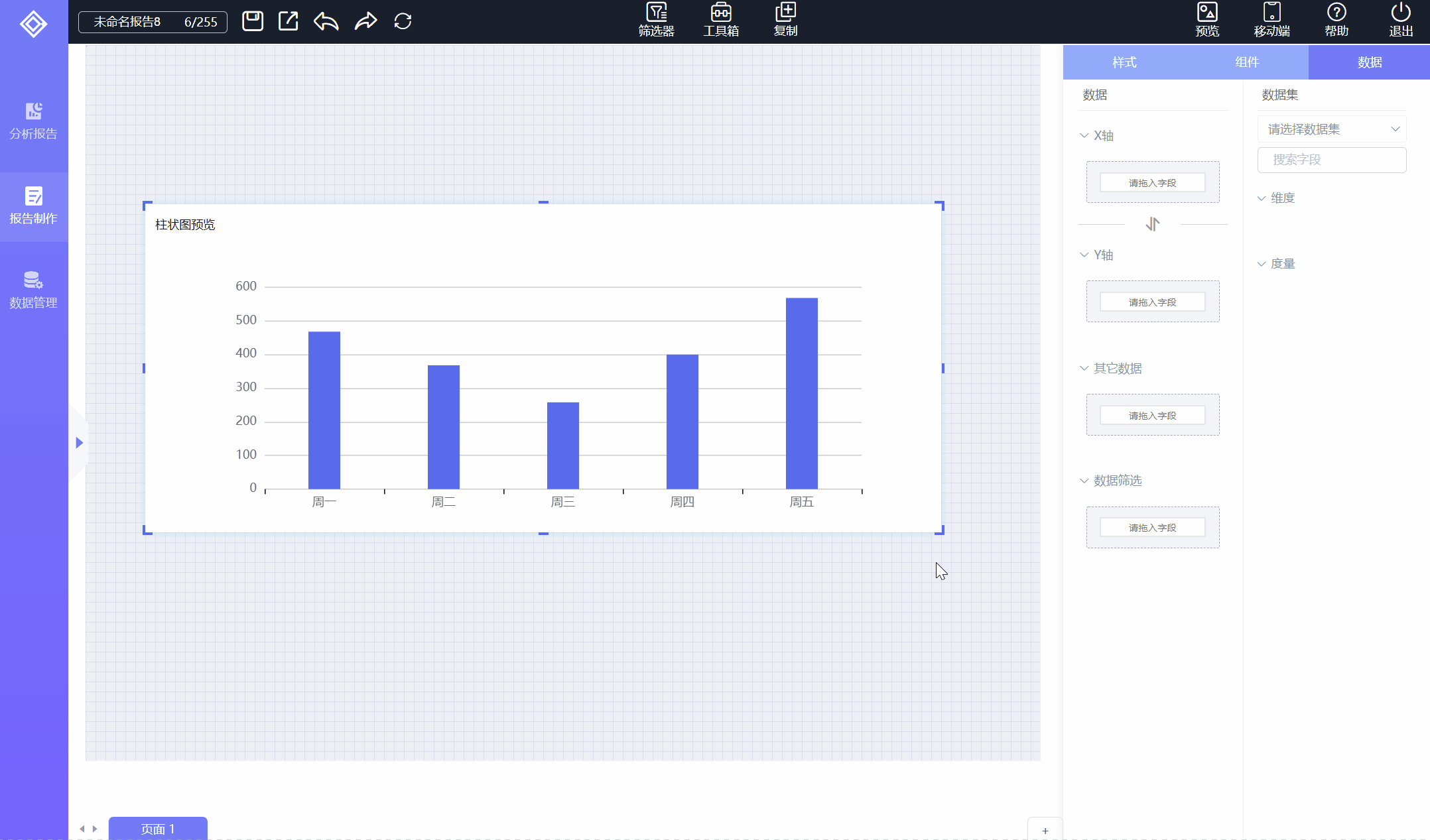Undo the last action
This screenshot has height=840, width=1430.
(x=326, y=21)
